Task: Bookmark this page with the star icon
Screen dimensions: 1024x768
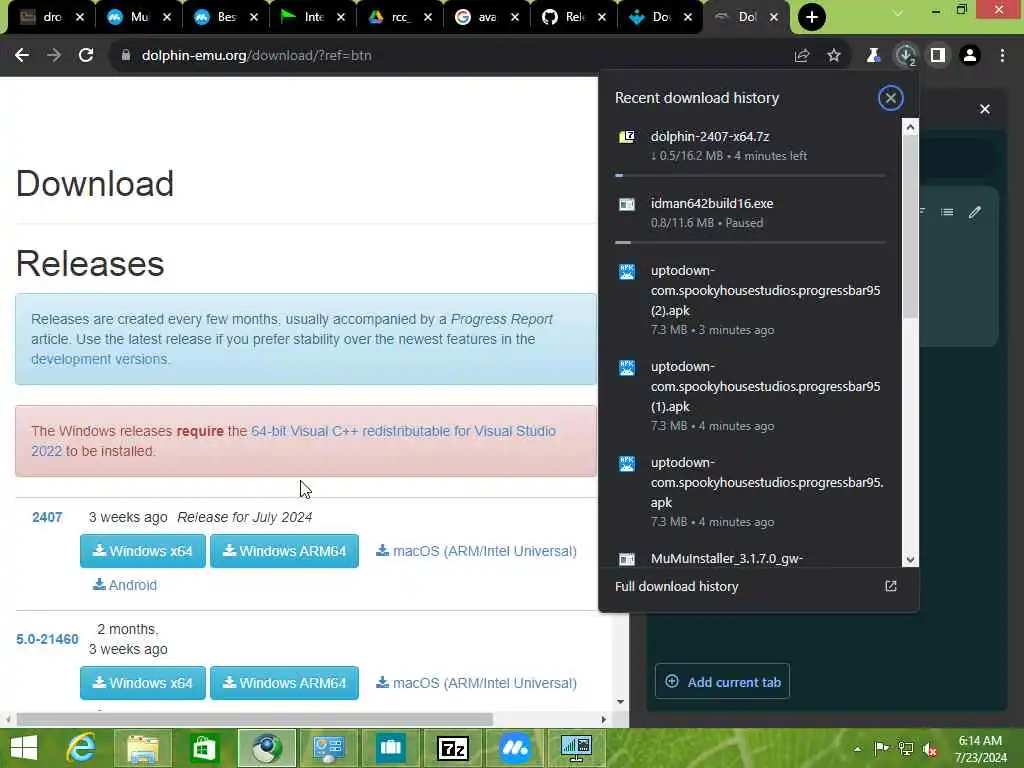Action: pos(834,56)
